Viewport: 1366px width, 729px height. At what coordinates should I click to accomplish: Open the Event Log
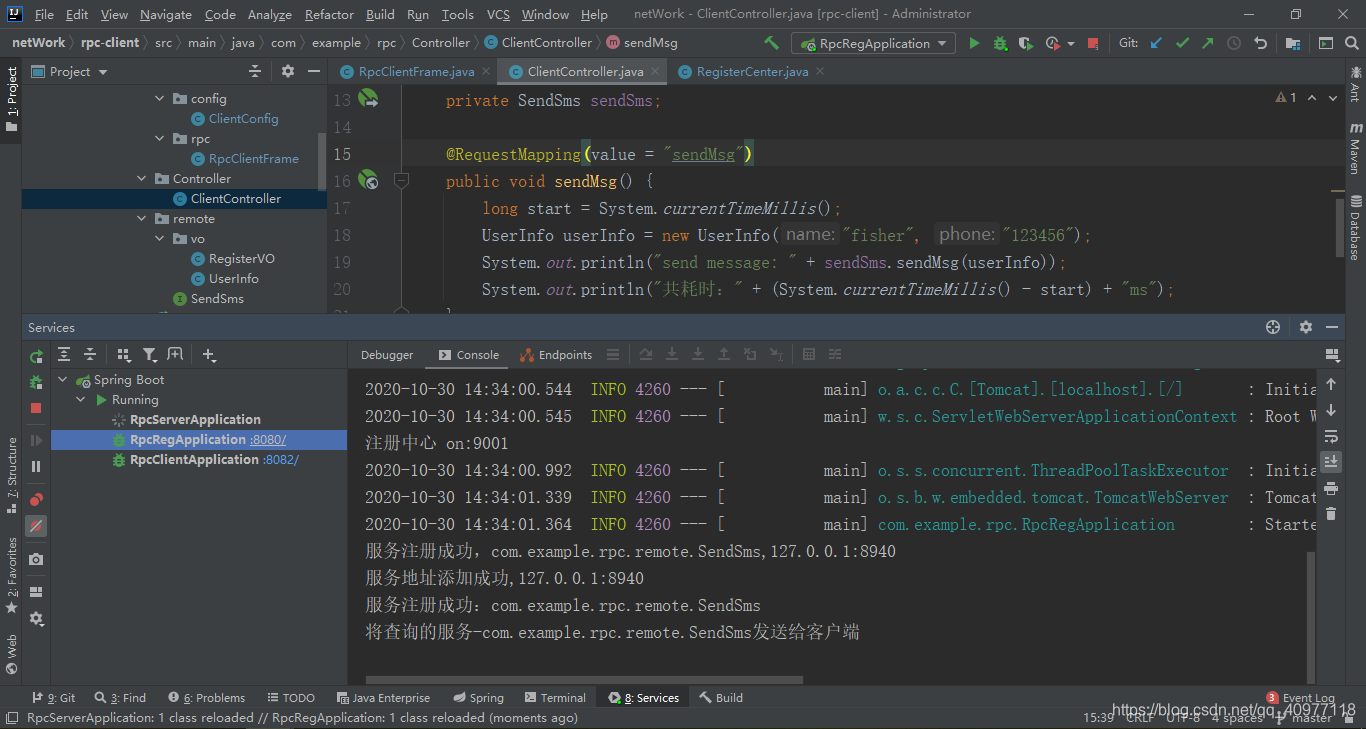tap(1300, 697)
